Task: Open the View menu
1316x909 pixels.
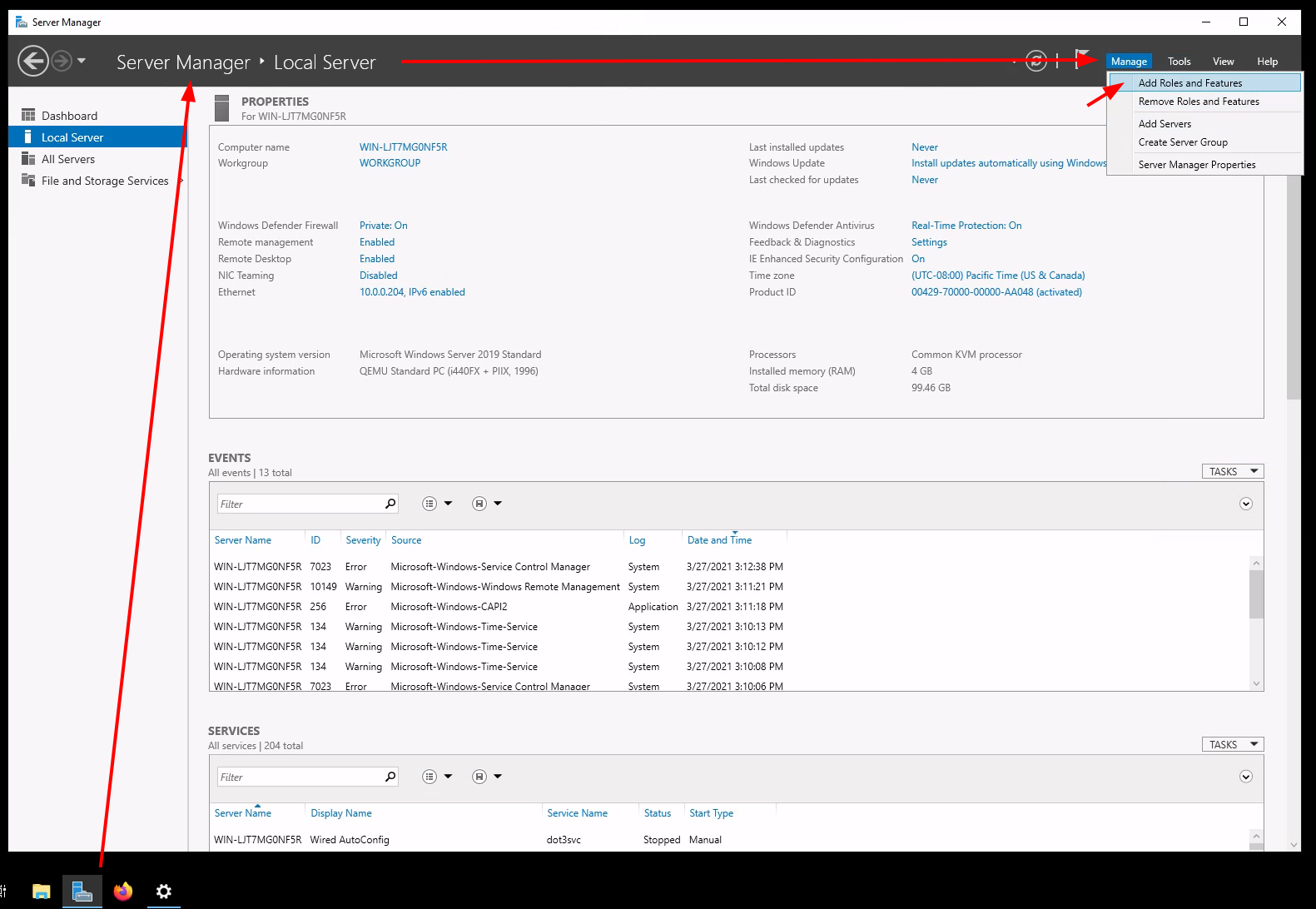Action: point(1223,62)
